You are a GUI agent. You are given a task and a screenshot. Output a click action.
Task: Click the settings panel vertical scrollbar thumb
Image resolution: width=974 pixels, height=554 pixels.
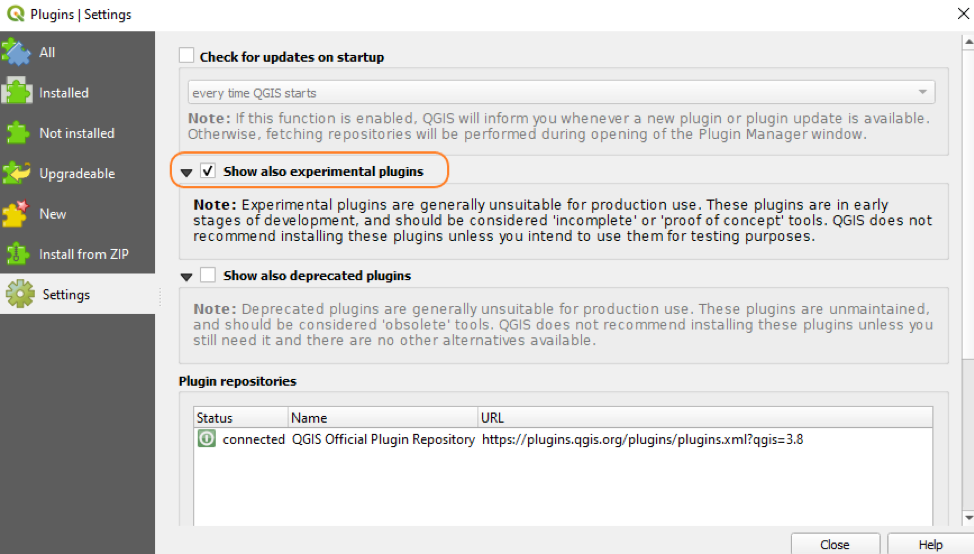(x=968, y=204)
